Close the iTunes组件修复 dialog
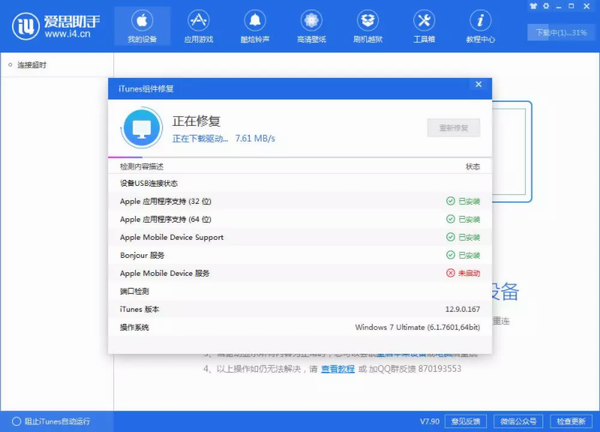This screenshot has width=600, height=432. (478, 84)
